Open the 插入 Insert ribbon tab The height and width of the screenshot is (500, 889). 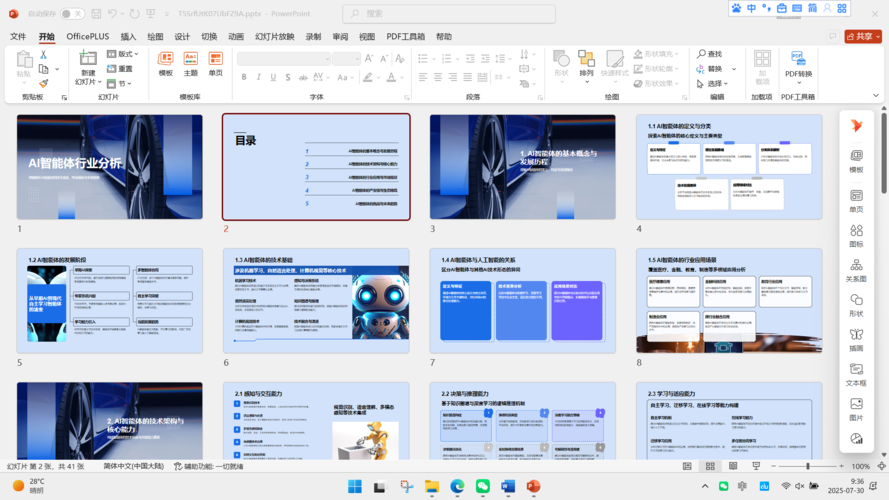128,37
